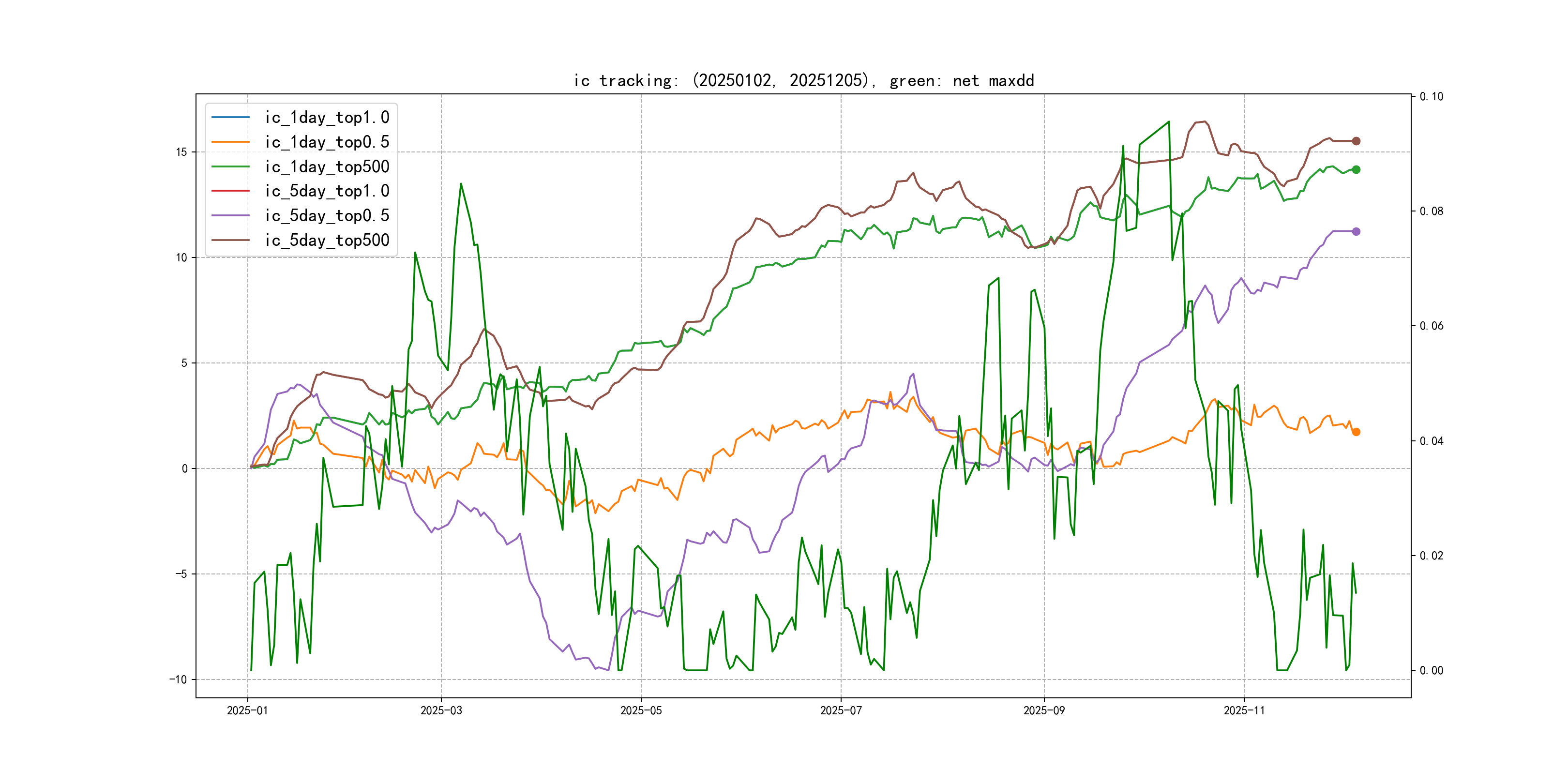Screen dimensions: 1568x784
Task: Click the -10 label on left axis
Action: tap(179, 679)
